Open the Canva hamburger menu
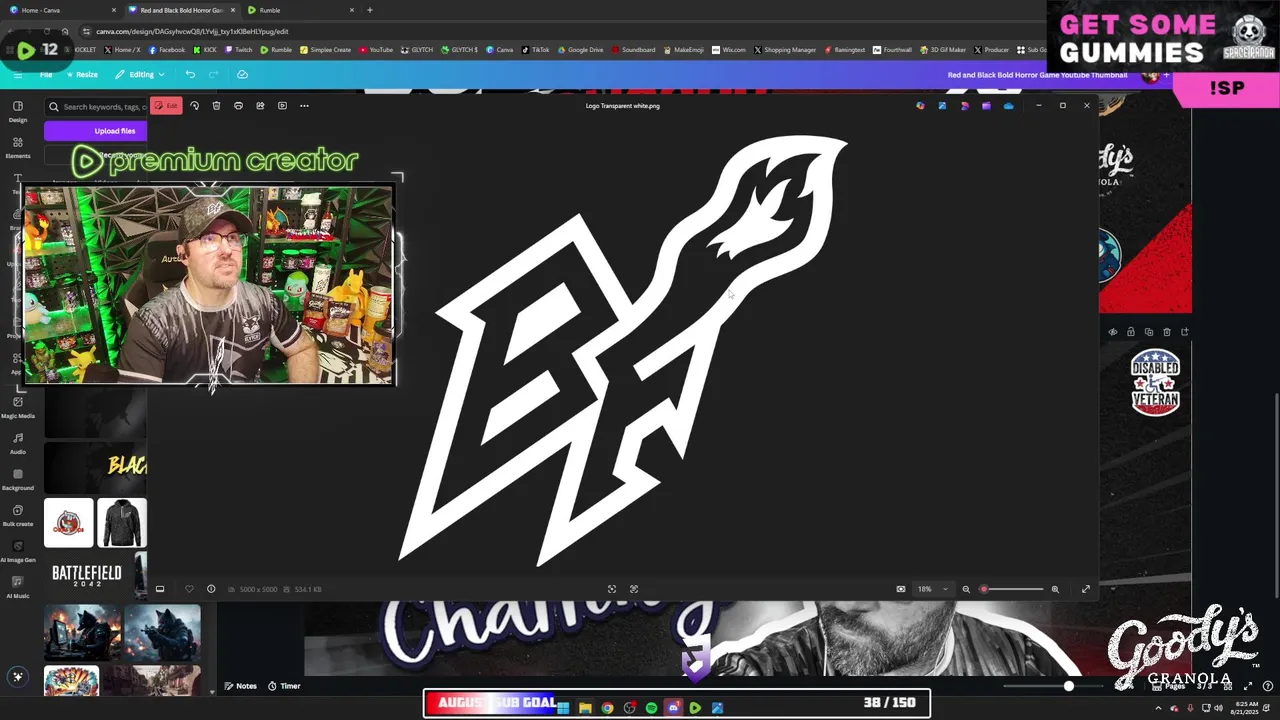 [17, 74]
